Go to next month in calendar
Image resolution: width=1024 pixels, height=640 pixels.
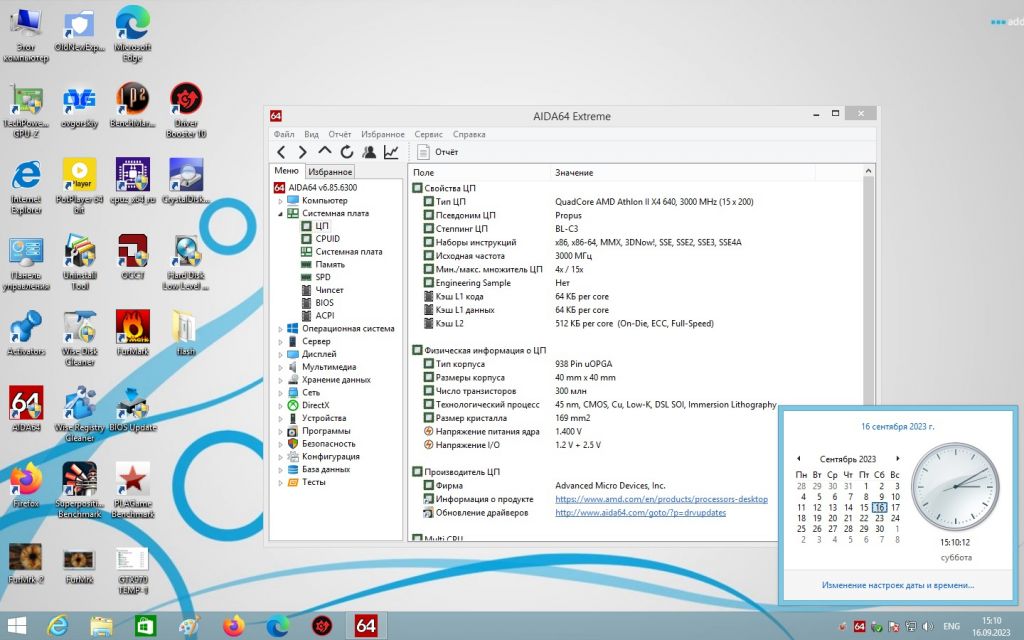tap(898, 458)
